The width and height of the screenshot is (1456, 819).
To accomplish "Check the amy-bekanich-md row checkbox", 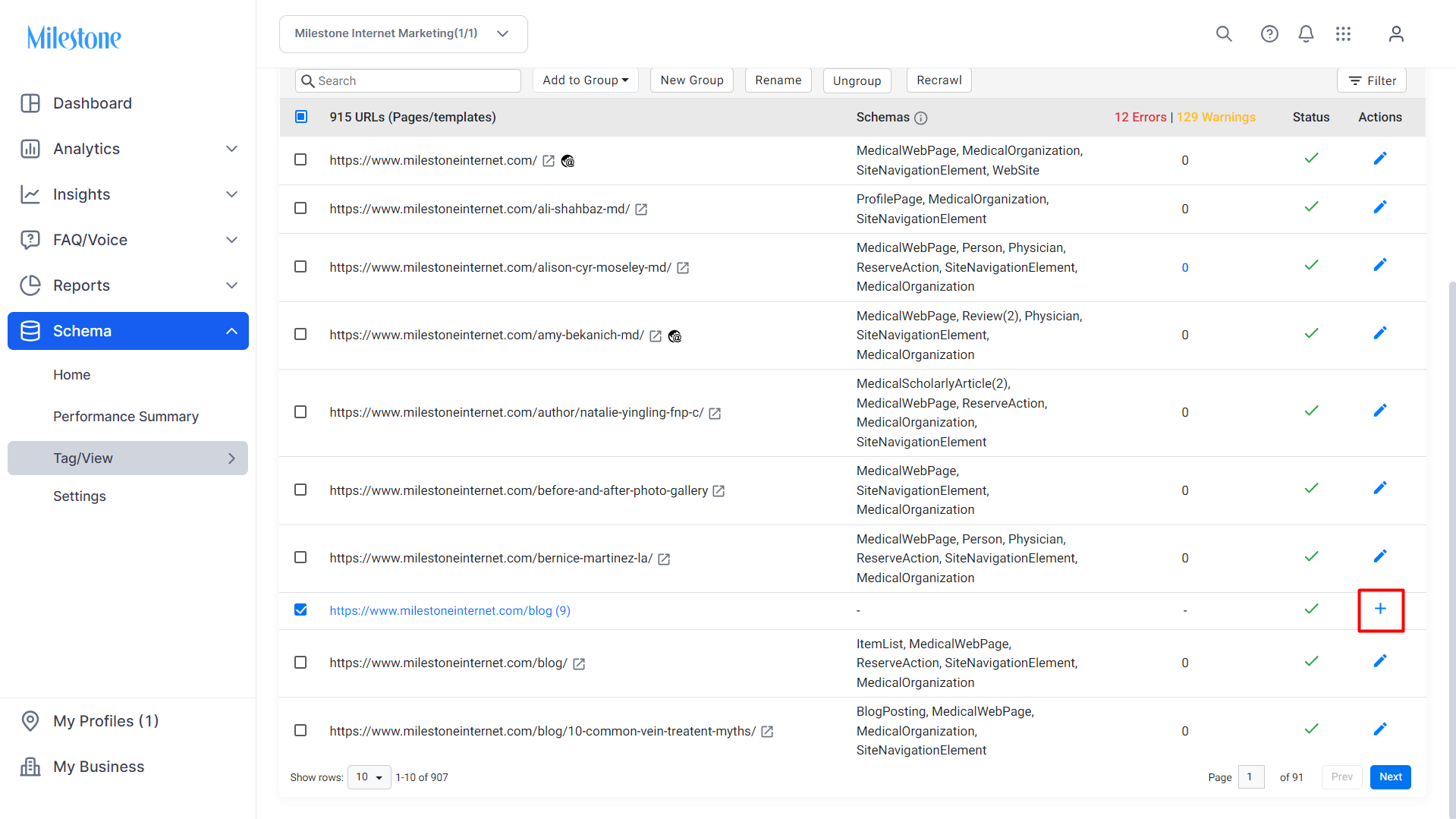I will click(300, 334).
